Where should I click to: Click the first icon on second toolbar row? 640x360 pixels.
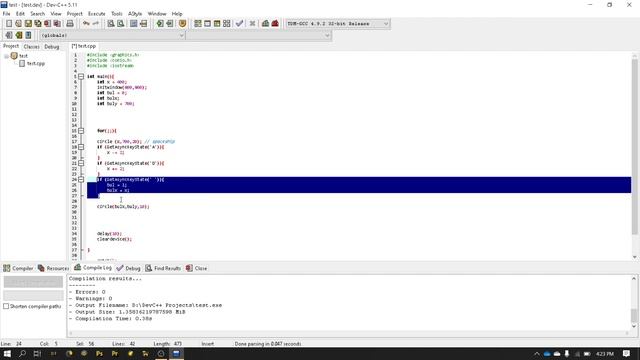(x=9, y=35)
